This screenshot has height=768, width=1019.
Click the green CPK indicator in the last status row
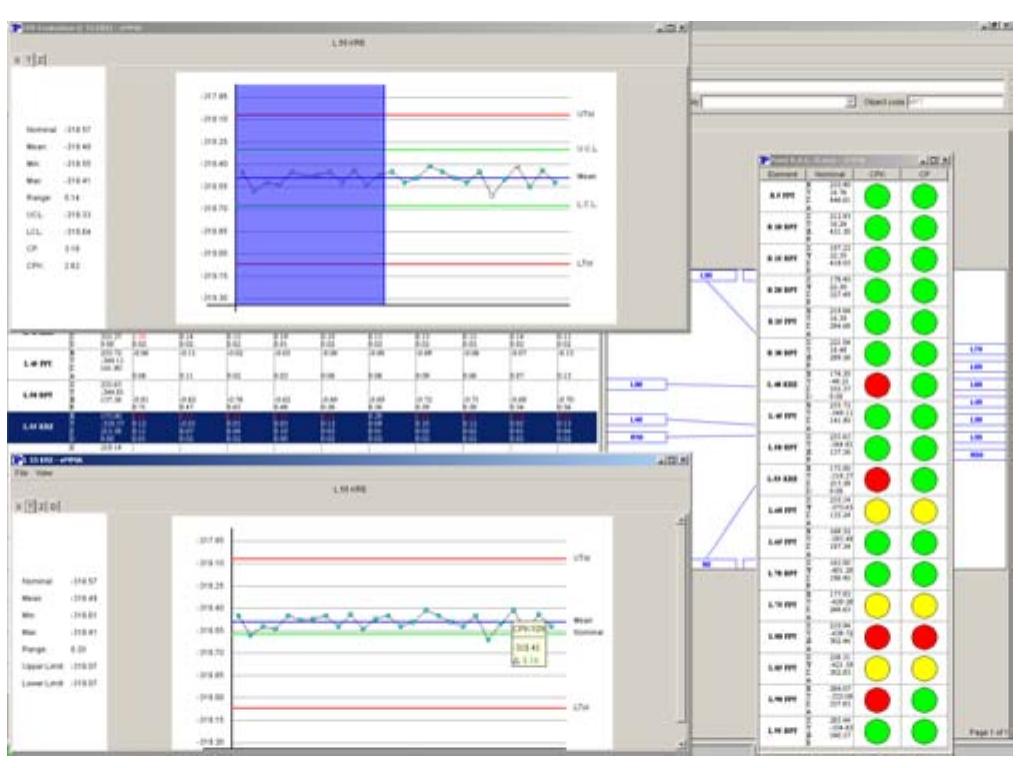tap(877, 732)
